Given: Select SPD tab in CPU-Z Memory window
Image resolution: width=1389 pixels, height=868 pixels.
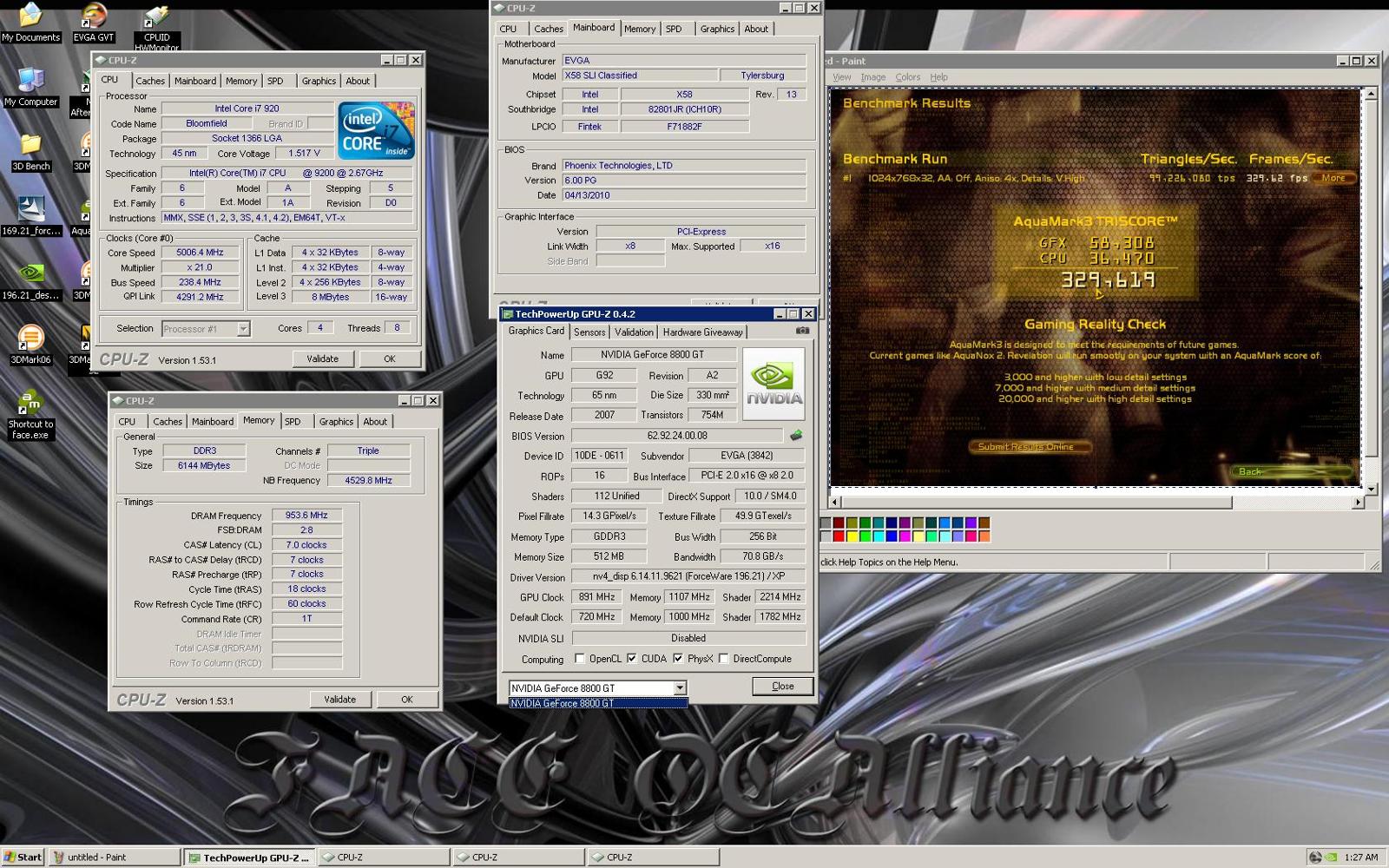Looking at the screenshot, I should click(293, 421).
